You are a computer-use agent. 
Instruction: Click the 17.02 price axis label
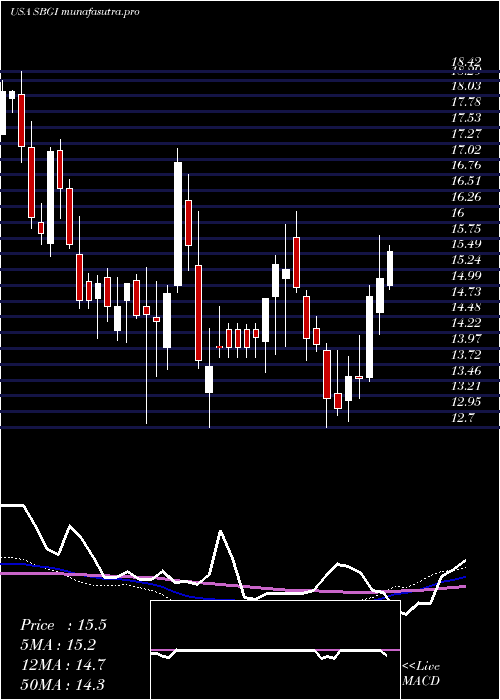coord(466,149)
